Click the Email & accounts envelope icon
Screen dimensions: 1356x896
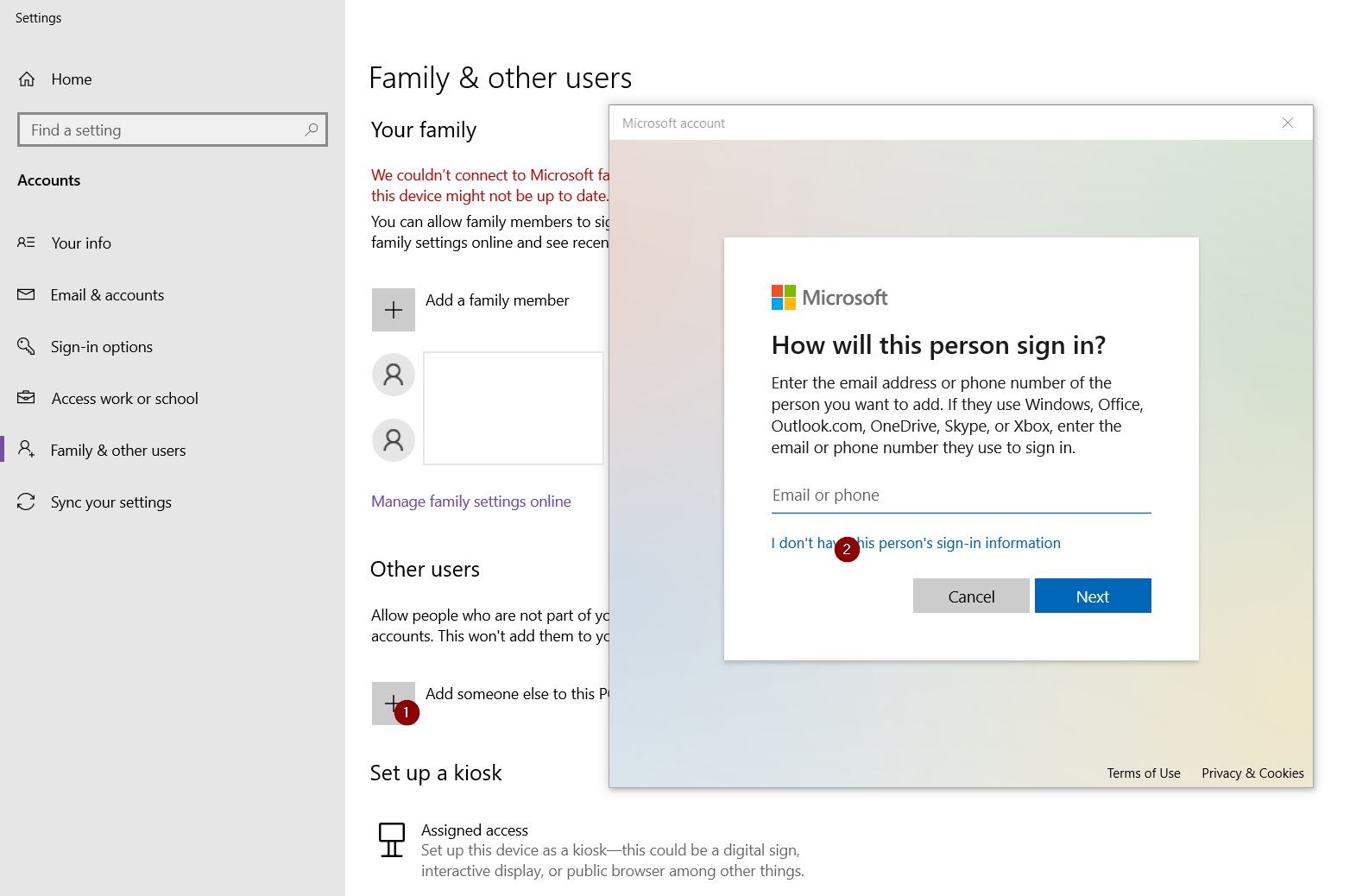coord(27,294)
